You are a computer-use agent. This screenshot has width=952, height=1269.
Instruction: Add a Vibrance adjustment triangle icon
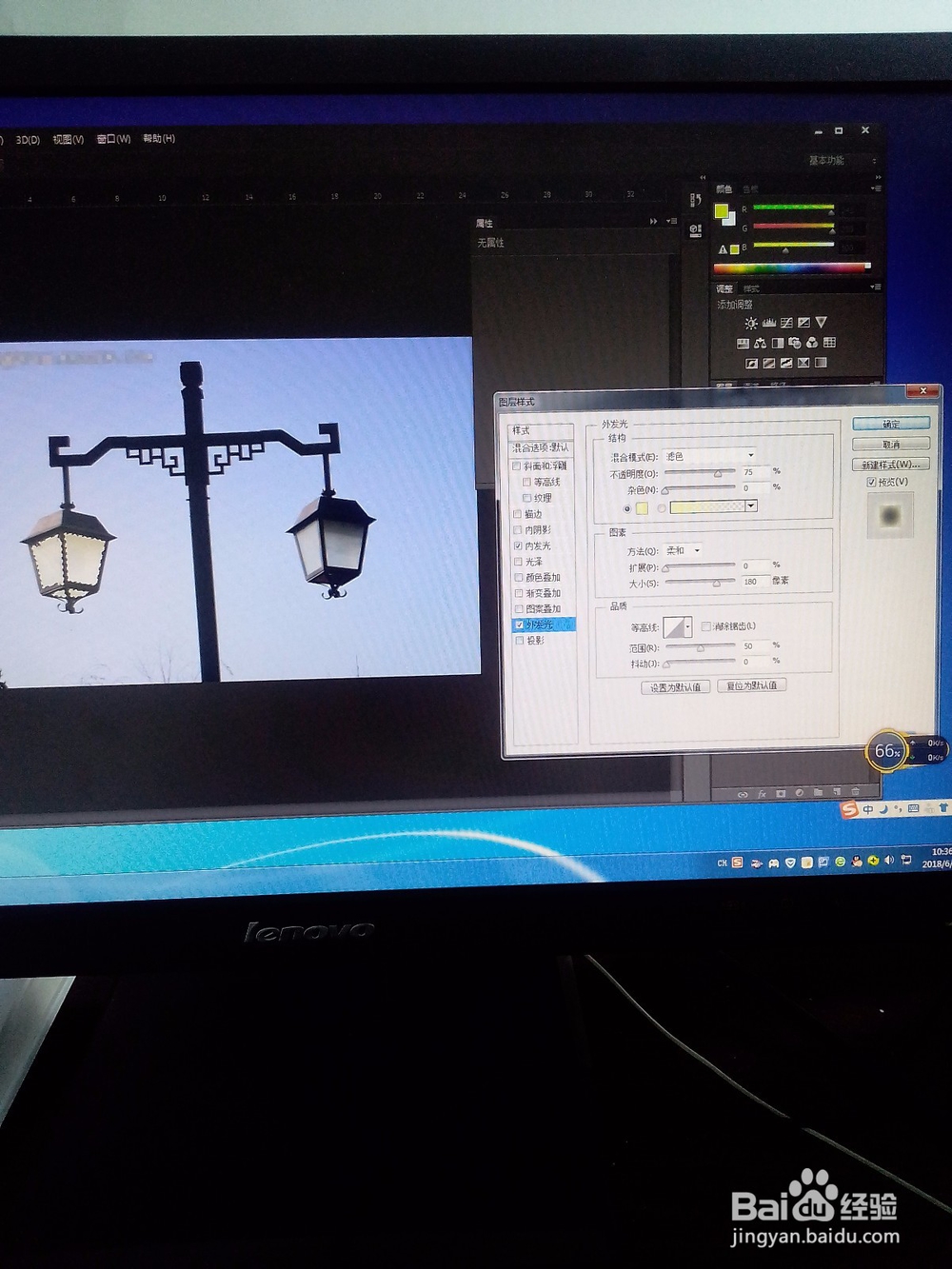pyautogui.click(x=821, y=323)
